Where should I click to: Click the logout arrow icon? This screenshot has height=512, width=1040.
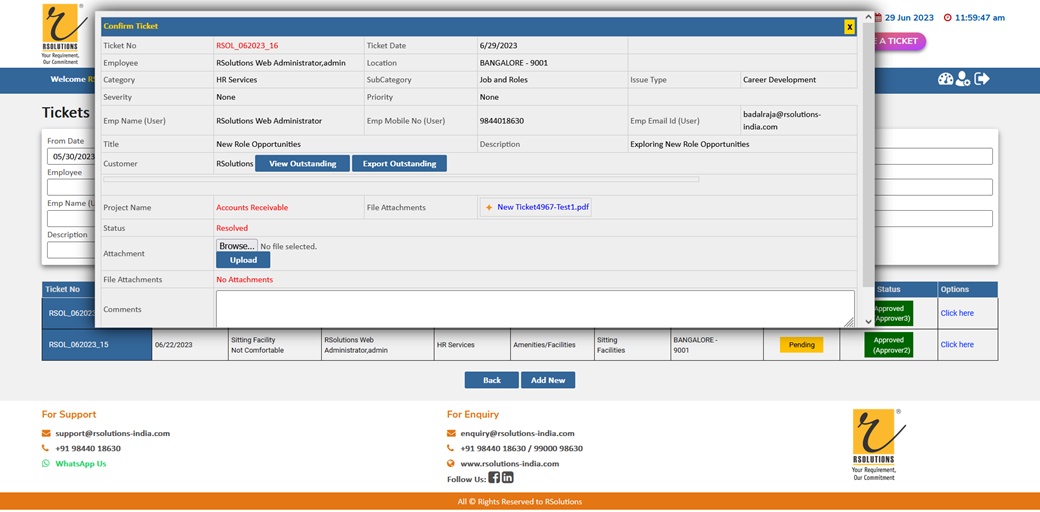point(982,79)
